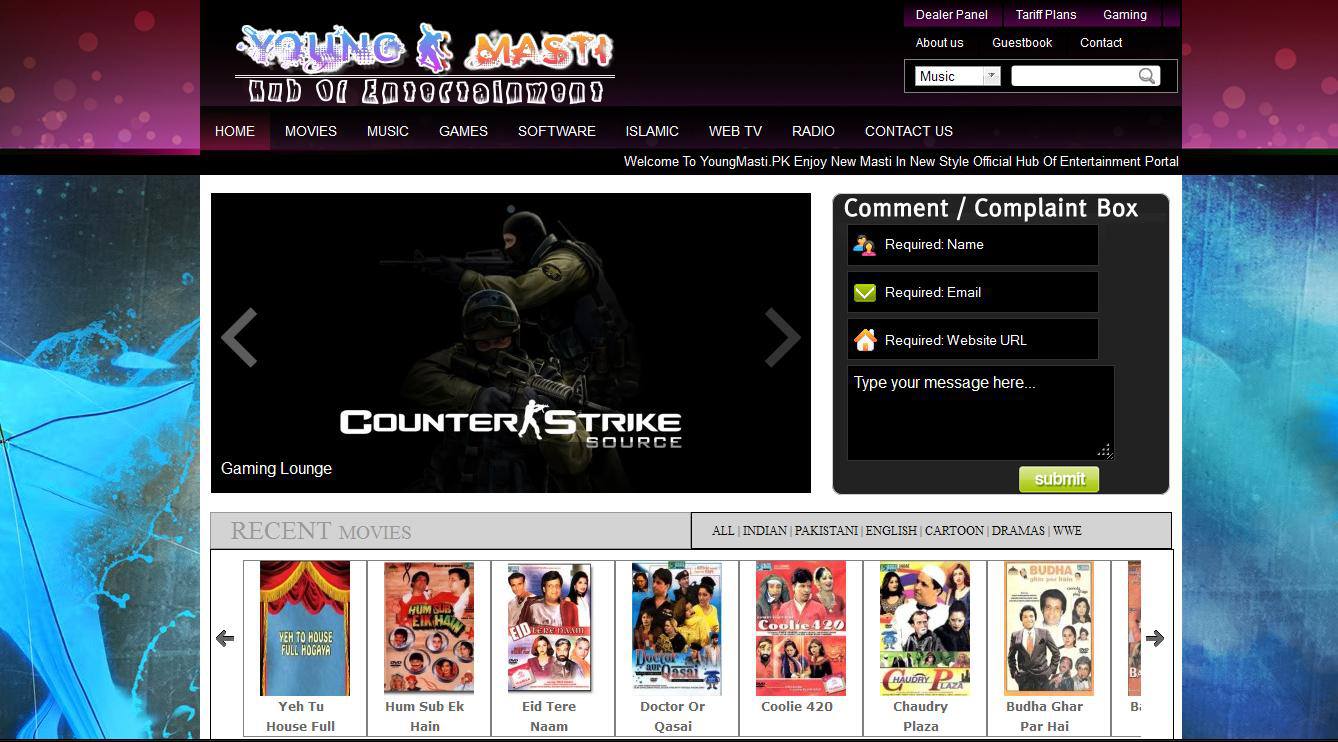Focus the Required: Name field
The width and height of the screenshot is (1338, 742).
point(973,245)
